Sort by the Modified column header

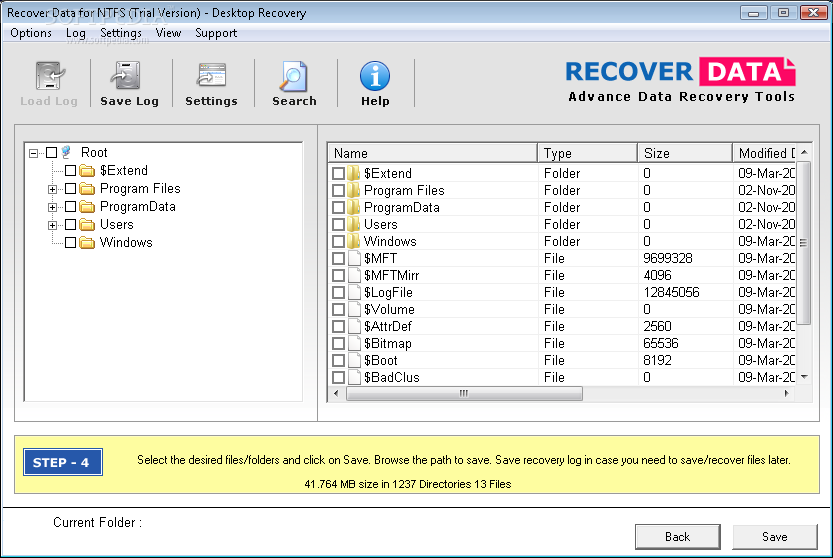coord(764,153)
